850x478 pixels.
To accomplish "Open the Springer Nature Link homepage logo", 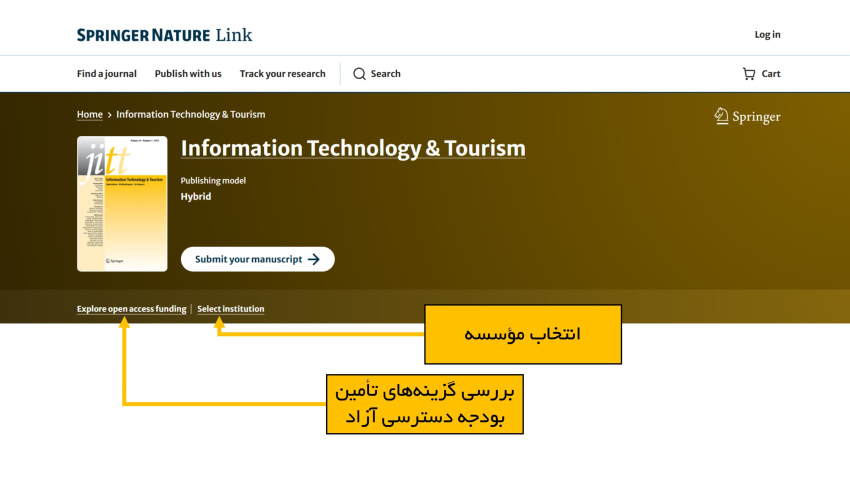I will [x=164, y=35].
